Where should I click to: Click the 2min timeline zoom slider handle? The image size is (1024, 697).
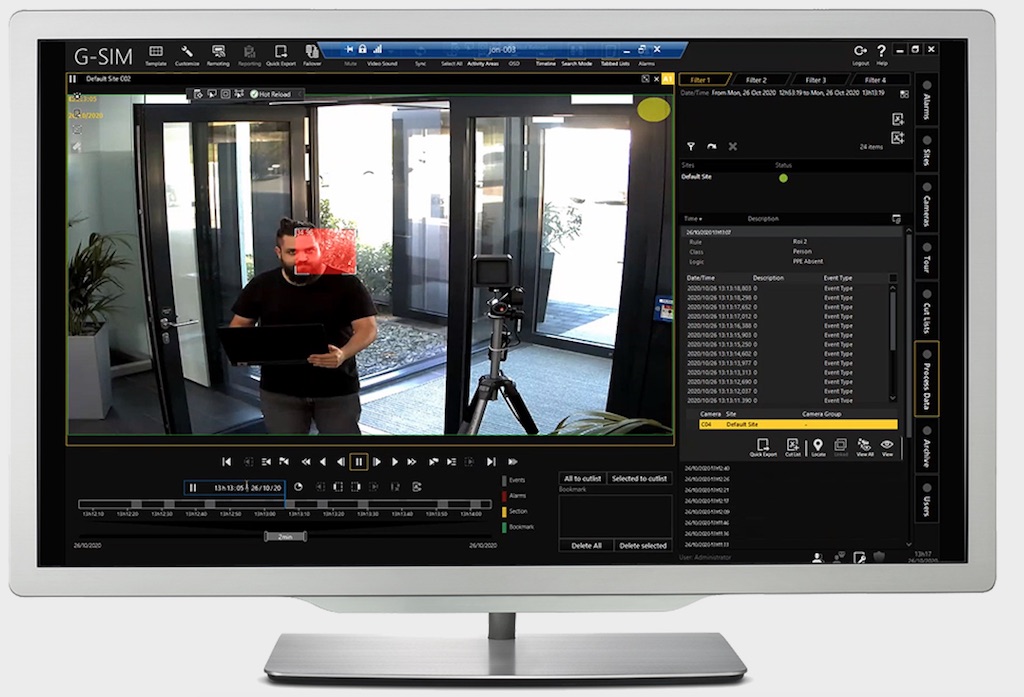(285, 536)
